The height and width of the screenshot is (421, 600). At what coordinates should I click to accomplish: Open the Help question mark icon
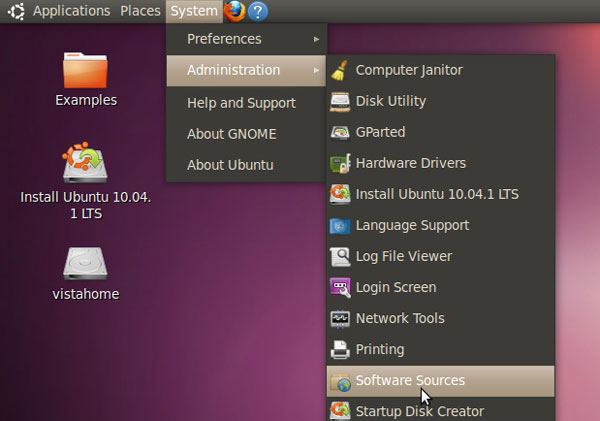257,11
